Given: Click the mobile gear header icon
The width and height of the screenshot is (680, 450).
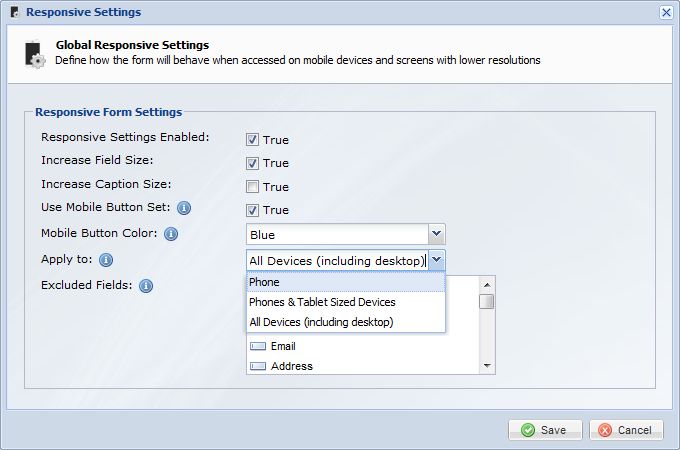Looking at the screenshot, I should click(35, 54).
